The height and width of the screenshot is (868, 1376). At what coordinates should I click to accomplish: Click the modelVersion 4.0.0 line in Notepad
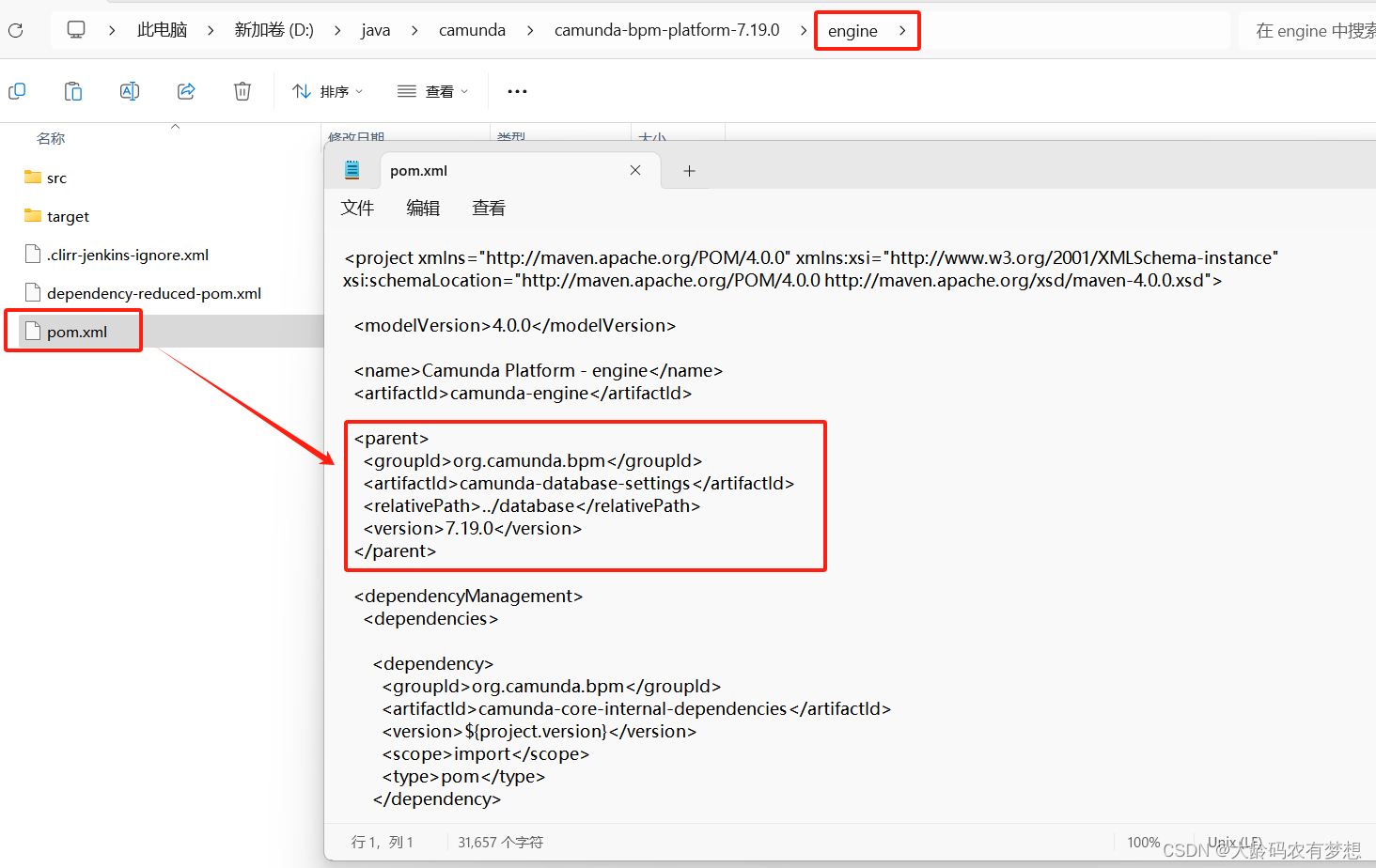click(x=515, y=325)
